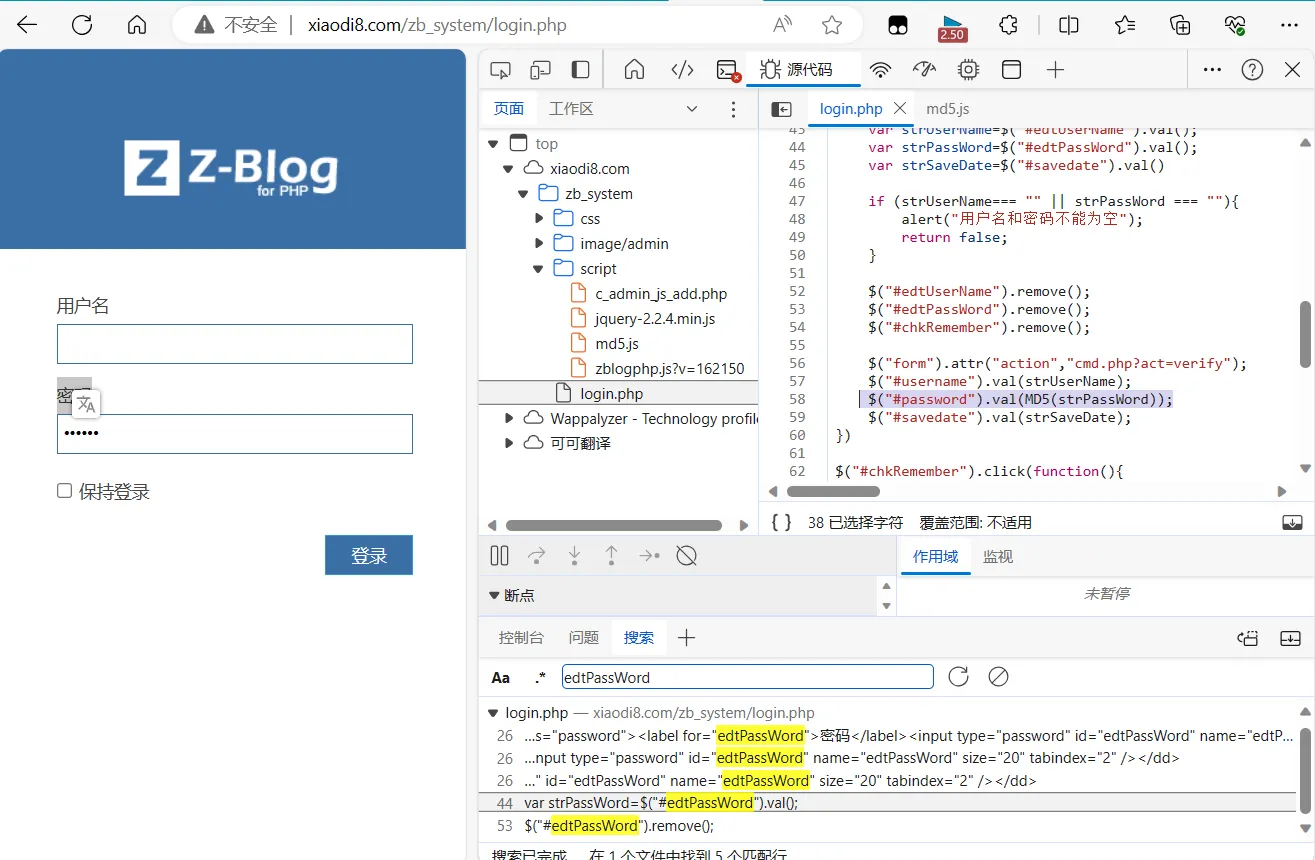Toggle match case Aa in search
Viewport: 1315px width, 860px height.
coord(501,678)
